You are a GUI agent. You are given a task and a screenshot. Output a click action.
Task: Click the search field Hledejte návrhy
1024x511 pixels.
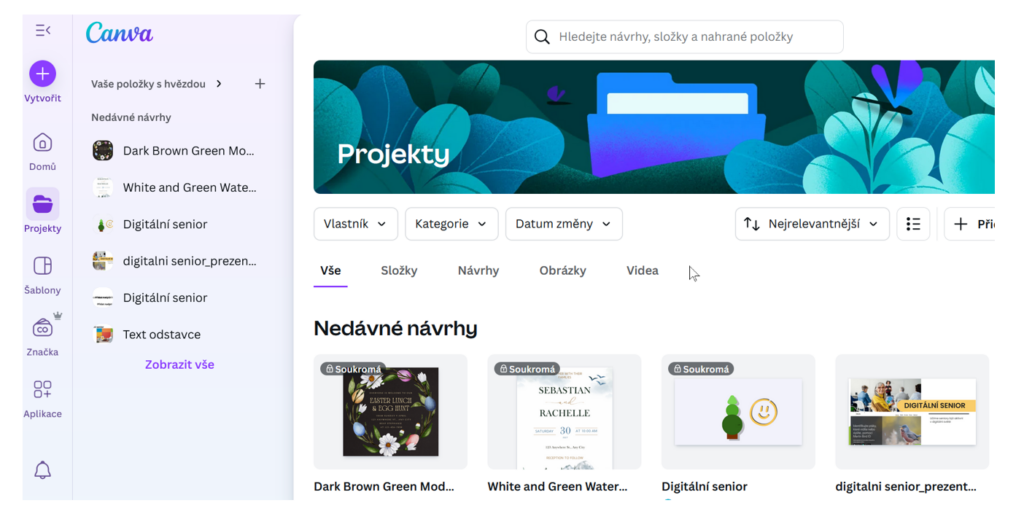tap(684, 37)
